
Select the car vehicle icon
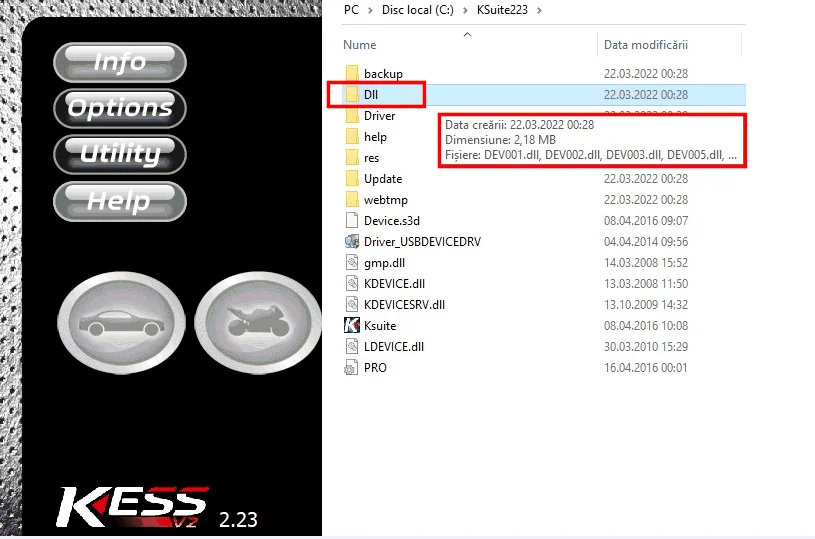pos(122,323)
